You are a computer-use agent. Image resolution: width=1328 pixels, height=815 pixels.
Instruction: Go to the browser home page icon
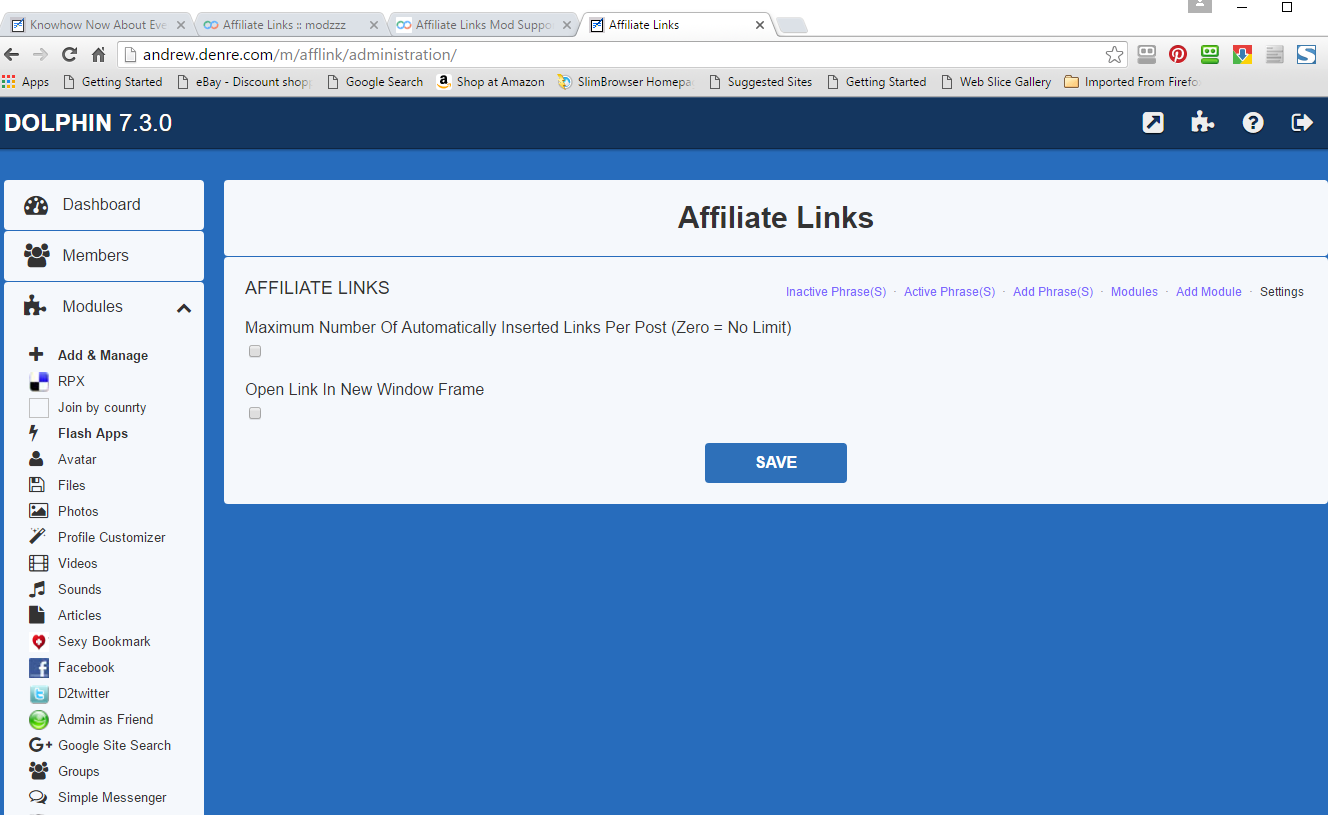click(98, 55)
